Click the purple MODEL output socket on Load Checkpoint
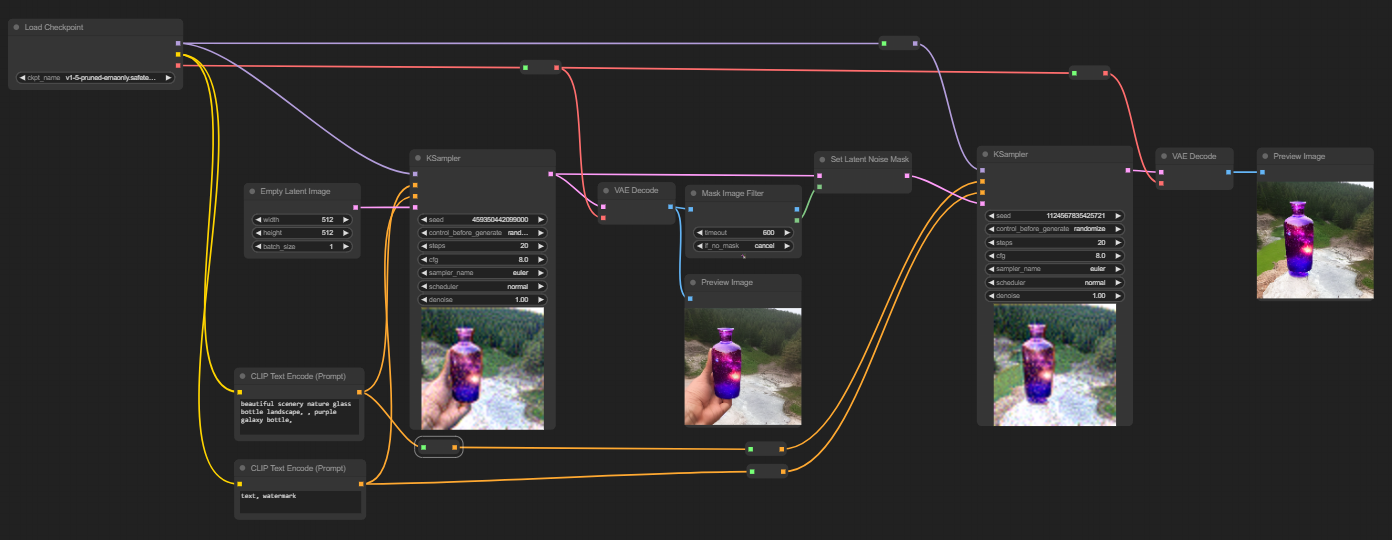Screen dimensions: 1392x540 coord(178,43)
